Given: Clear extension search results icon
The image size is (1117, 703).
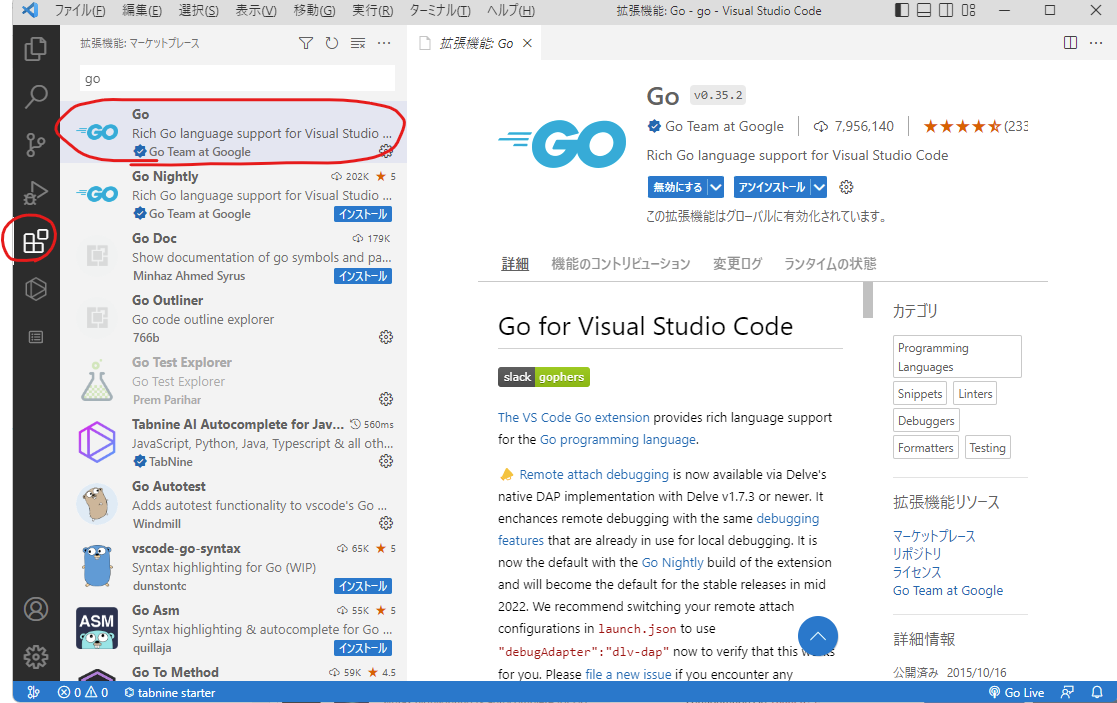Looking at the screenshot, I should pyautogui.click(x=358, y=43).
